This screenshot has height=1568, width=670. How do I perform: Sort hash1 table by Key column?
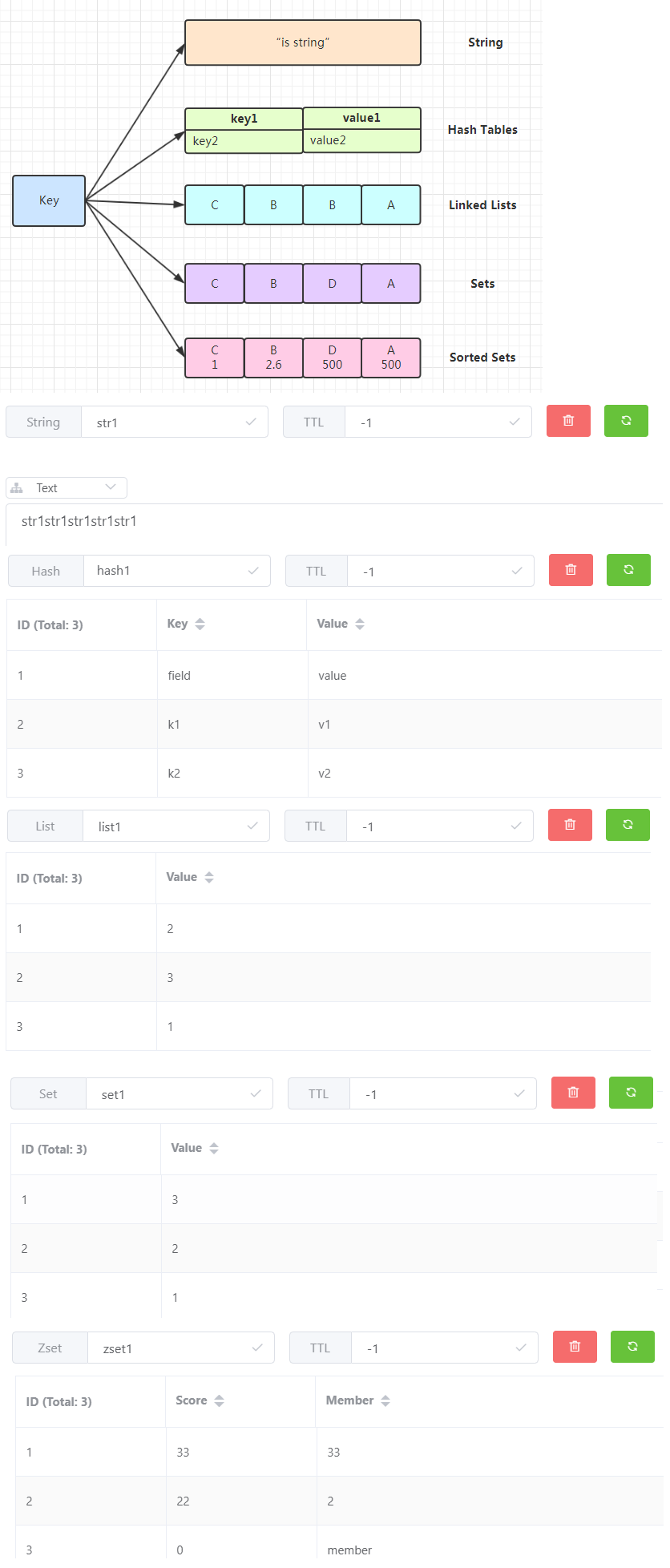click(x=200, y=624)
